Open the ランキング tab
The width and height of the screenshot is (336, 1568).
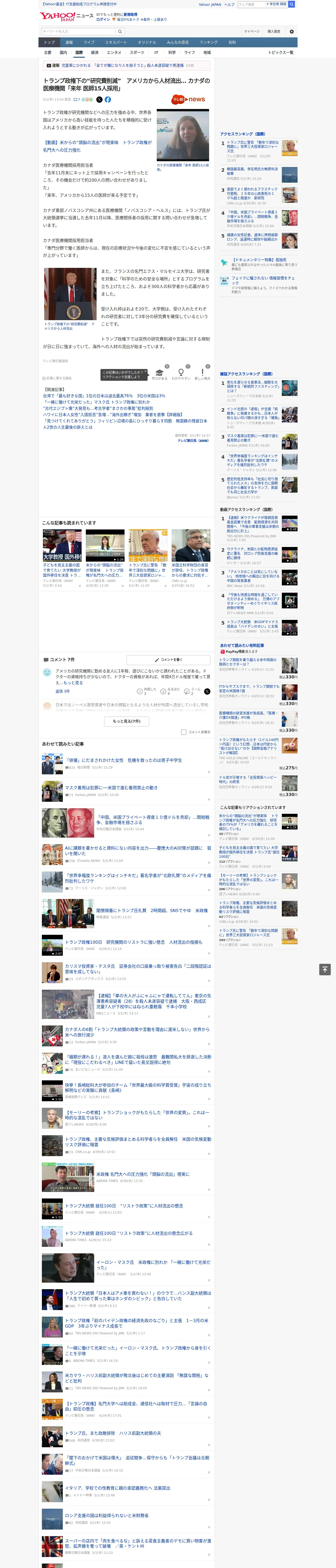pos(209,42)
